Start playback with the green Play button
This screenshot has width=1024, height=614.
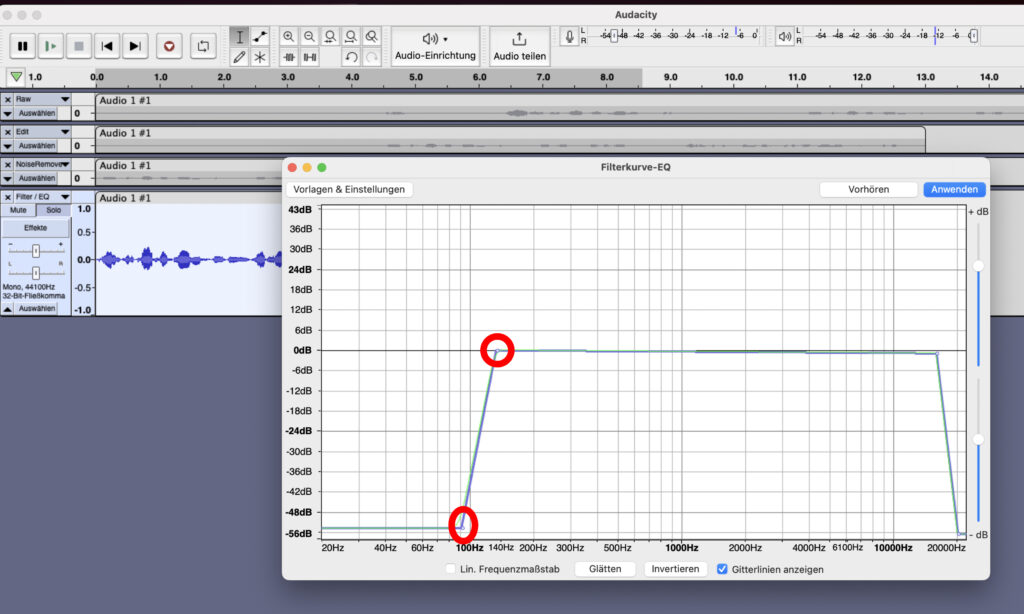(50, 46)
